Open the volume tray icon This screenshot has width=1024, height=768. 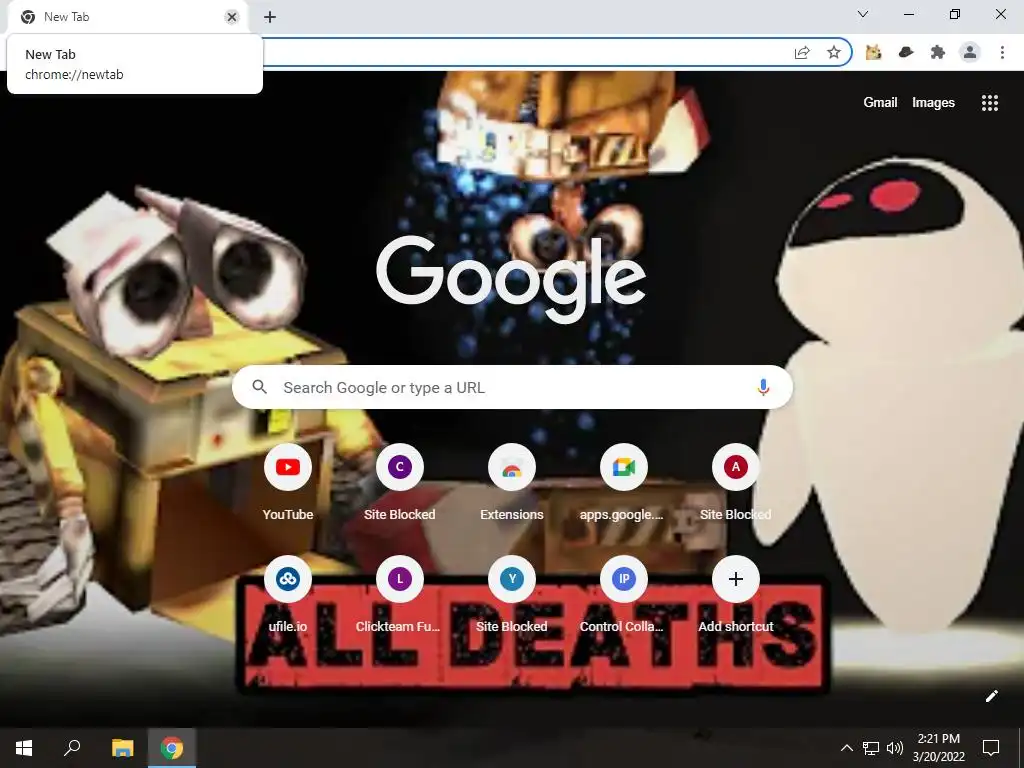(895, 748)
